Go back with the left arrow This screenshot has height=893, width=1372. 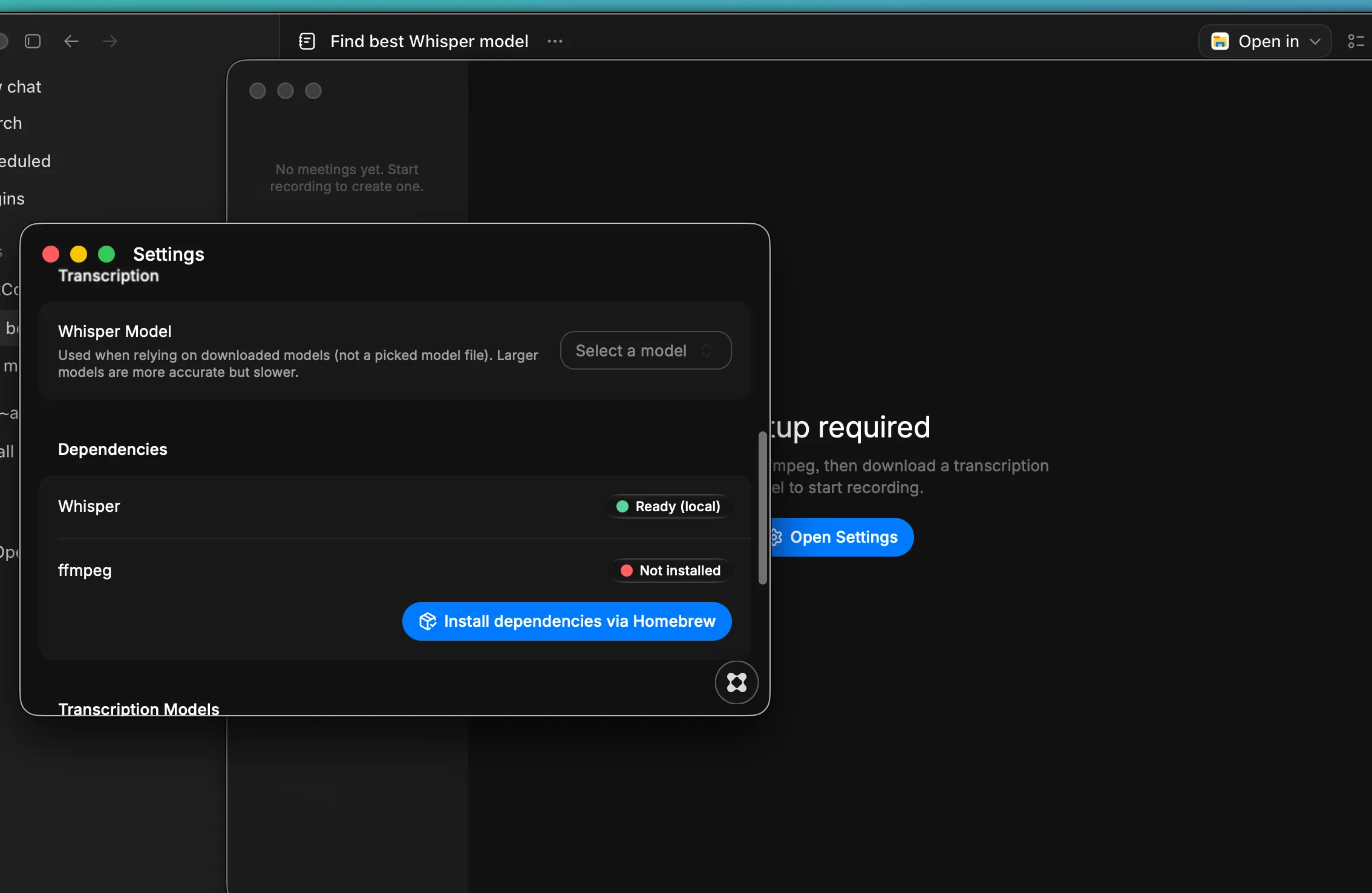(x=71, y=41)
